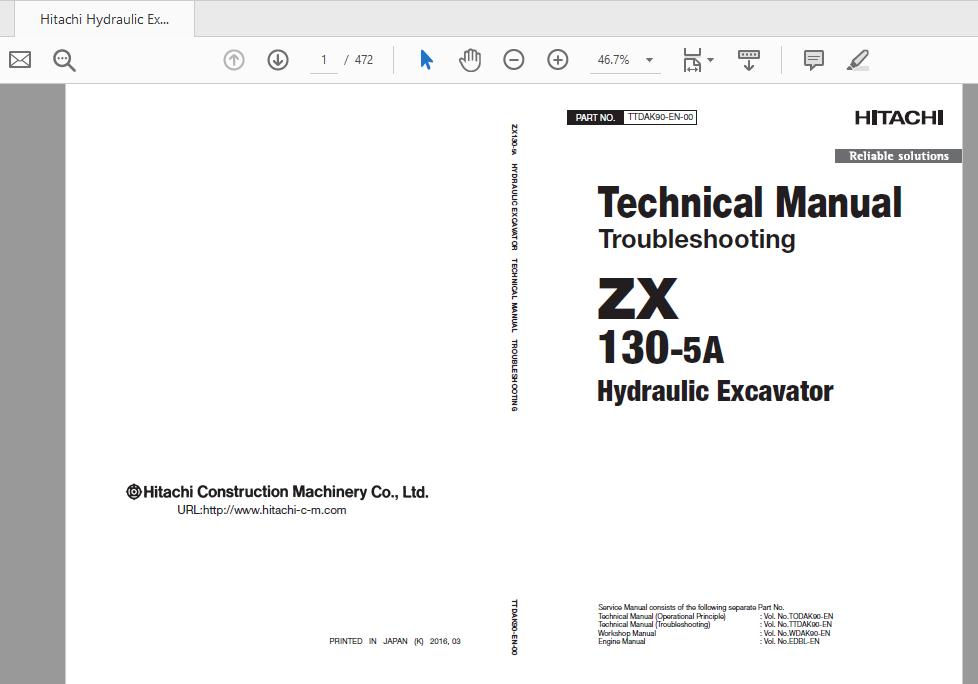Open the document search tool
Viewport: 978px width, 684px height.
pos(63,60)
